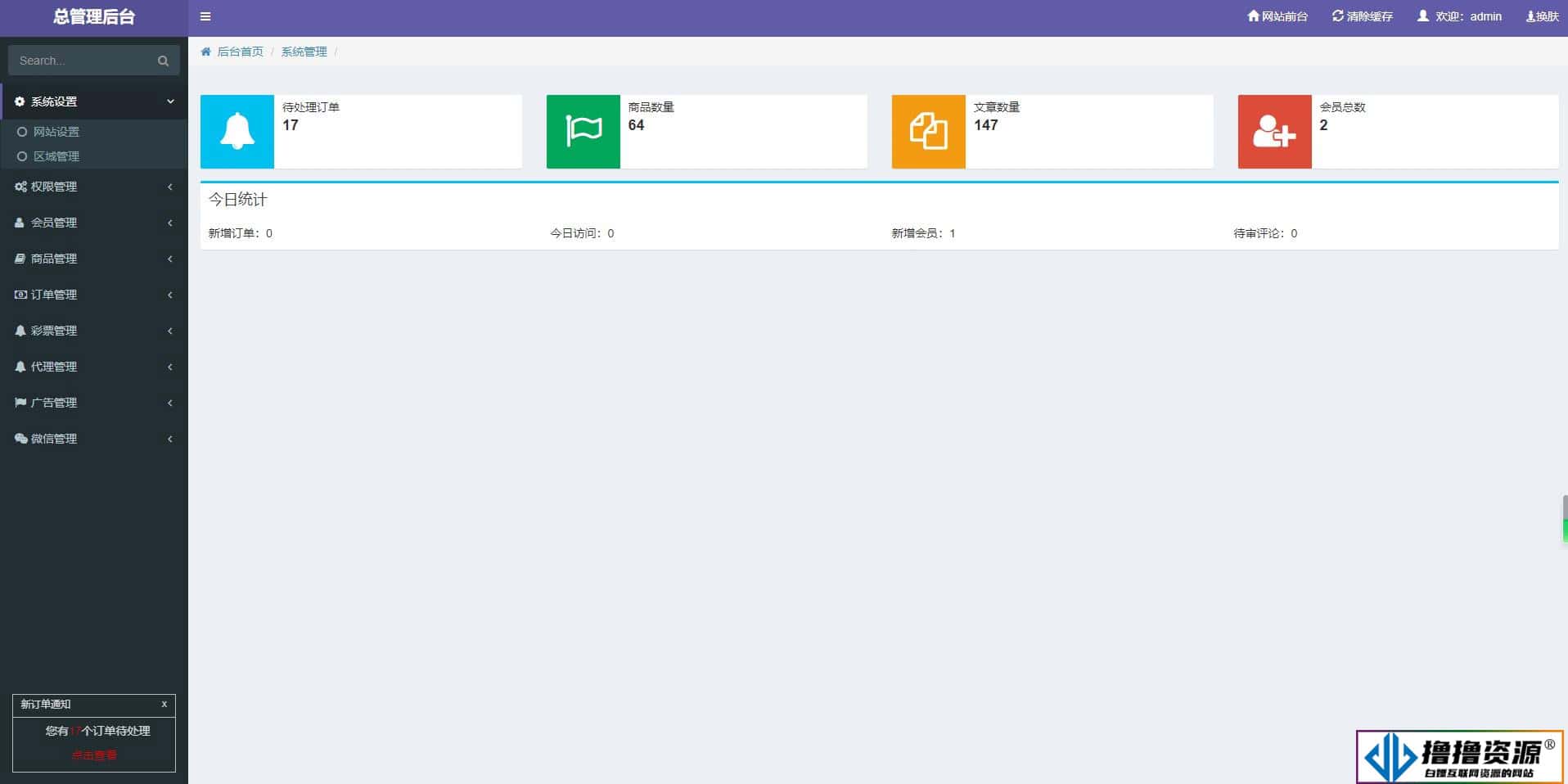The image size is (1568, 784).
Task: Click the 清除缓存 text
Action: point(1370,16)
